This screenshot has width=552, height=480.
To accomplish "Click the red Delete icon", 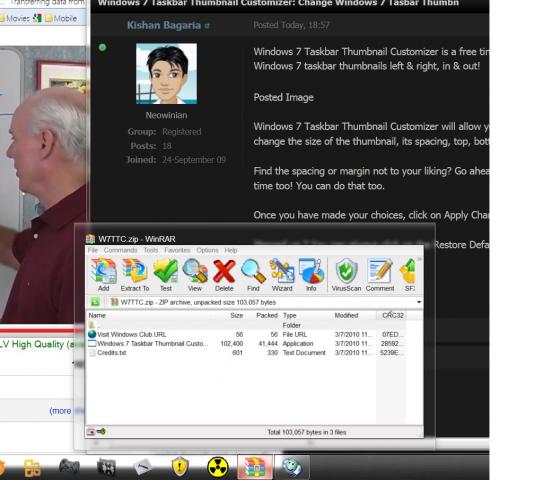I will (x=224, y=275).
